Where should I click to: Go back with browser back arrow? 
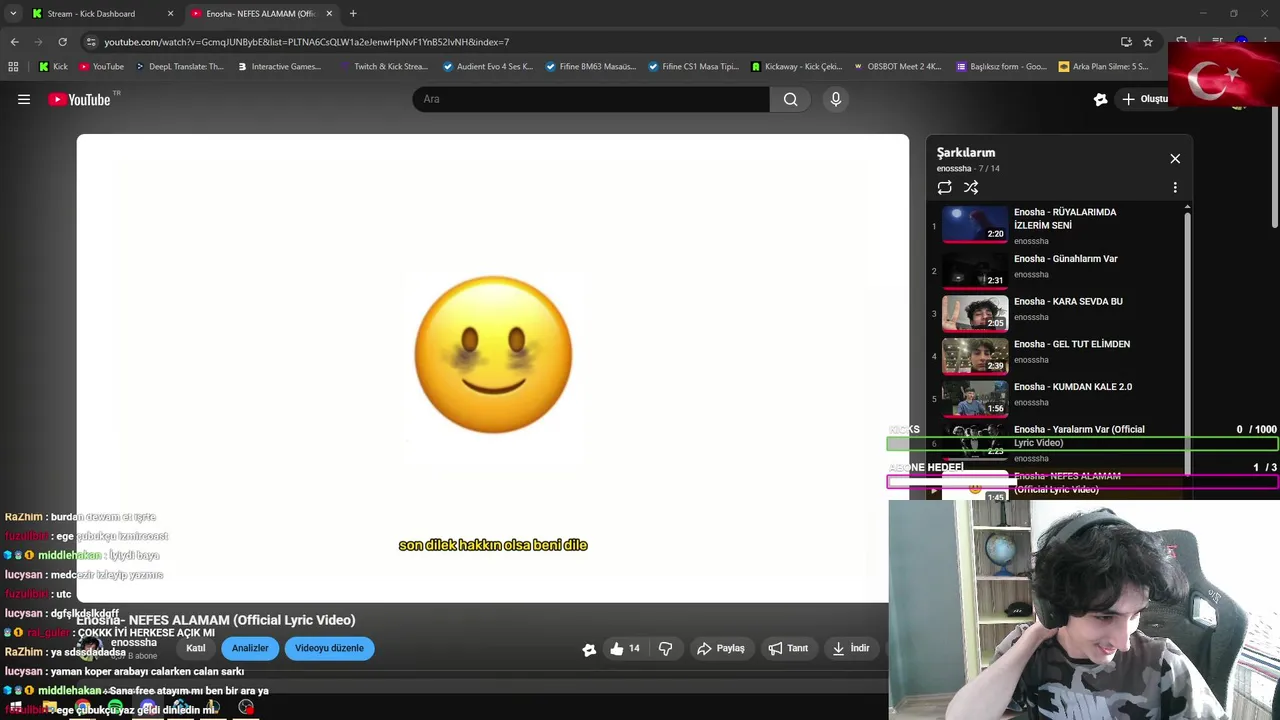(x=14, y=42)
